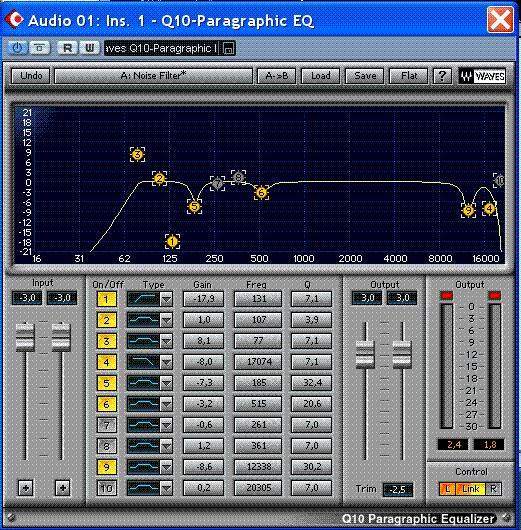
Task: Select grey band 7 marker on graph
Action: click(x=217, y=184)
